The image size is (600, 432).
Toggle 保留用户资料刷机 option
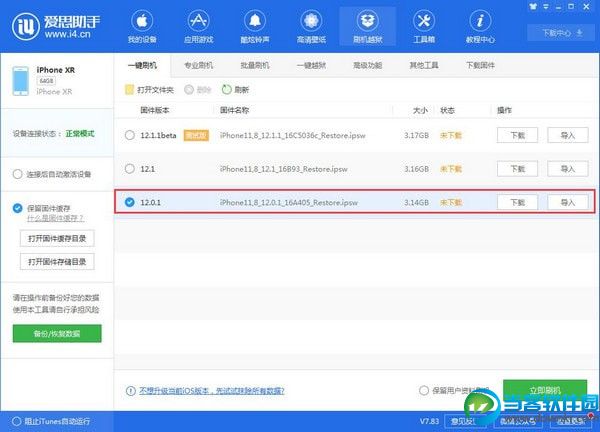point(424,391)
